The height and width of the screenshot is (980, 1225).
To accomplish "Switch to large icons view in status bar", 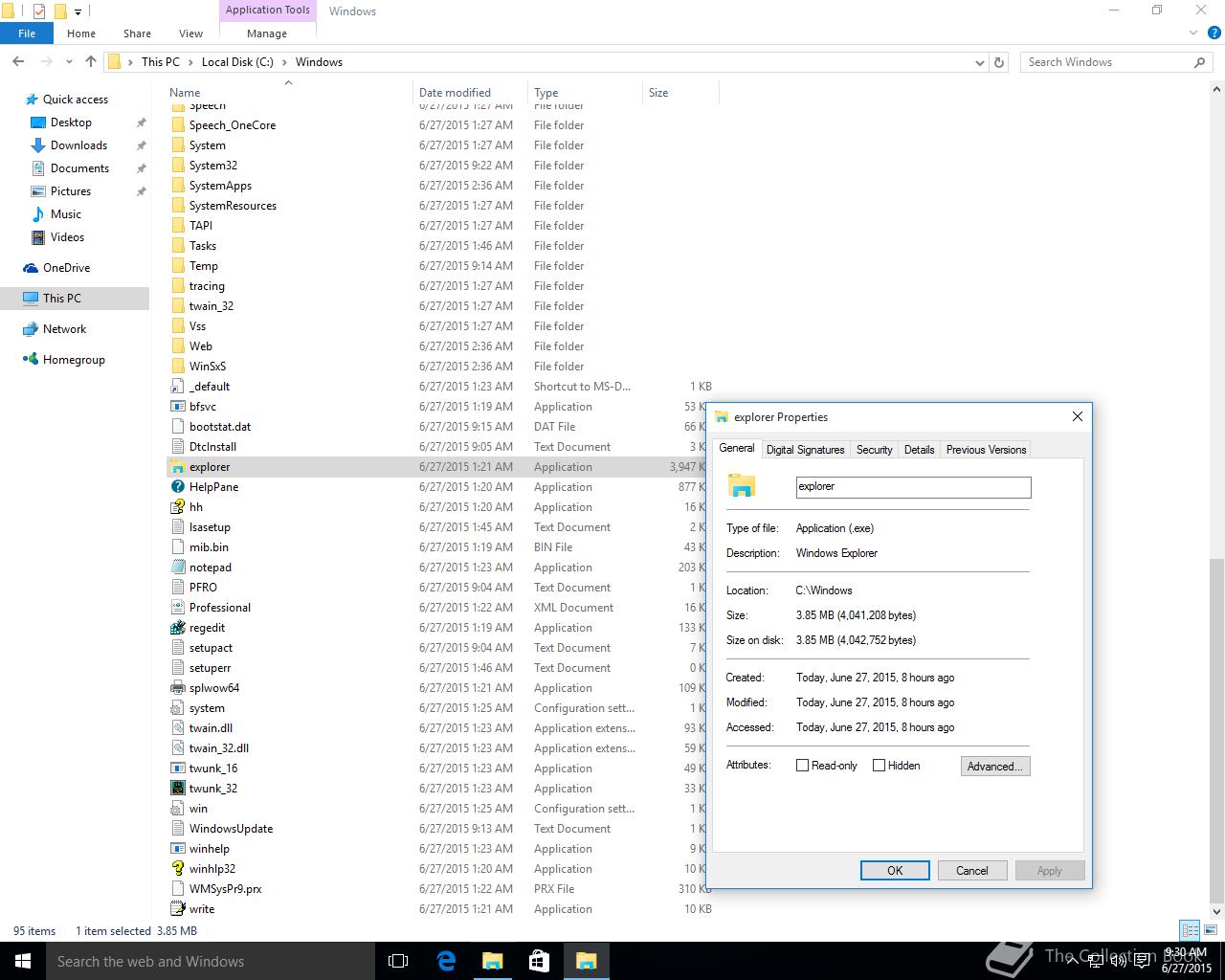I will coord(1210,930).
